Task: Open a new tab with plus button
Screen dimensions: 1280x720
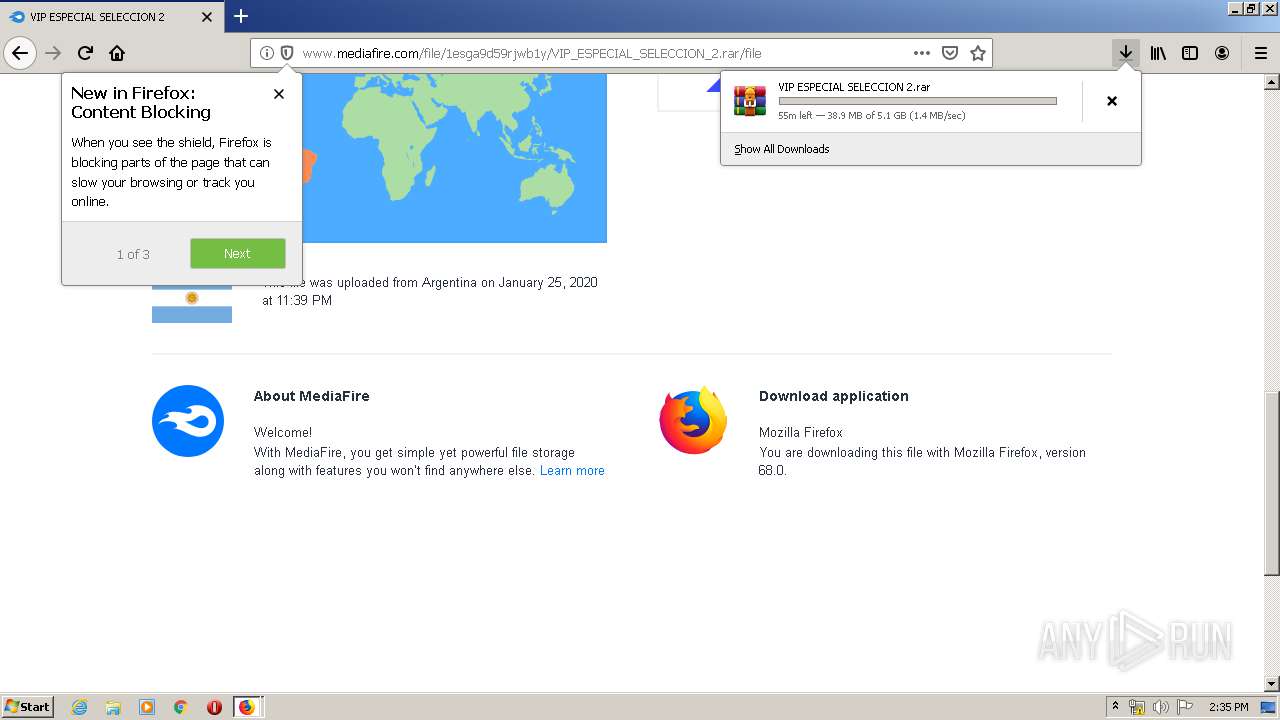Action: [241, 16]
